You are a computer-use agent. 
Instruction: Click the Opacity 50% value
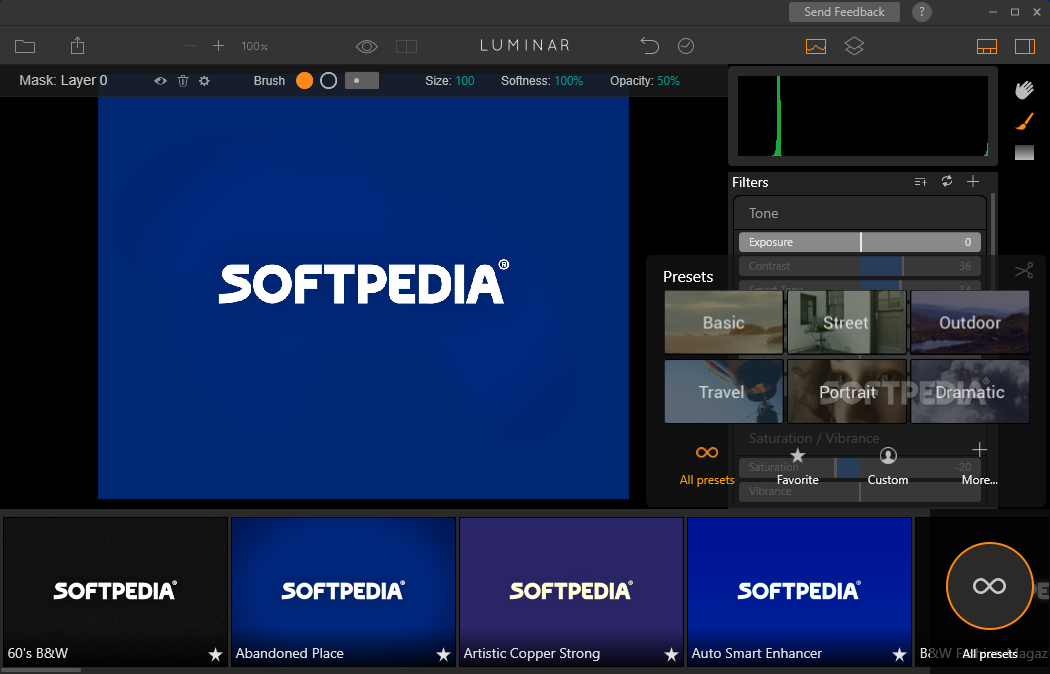[668, 81]
